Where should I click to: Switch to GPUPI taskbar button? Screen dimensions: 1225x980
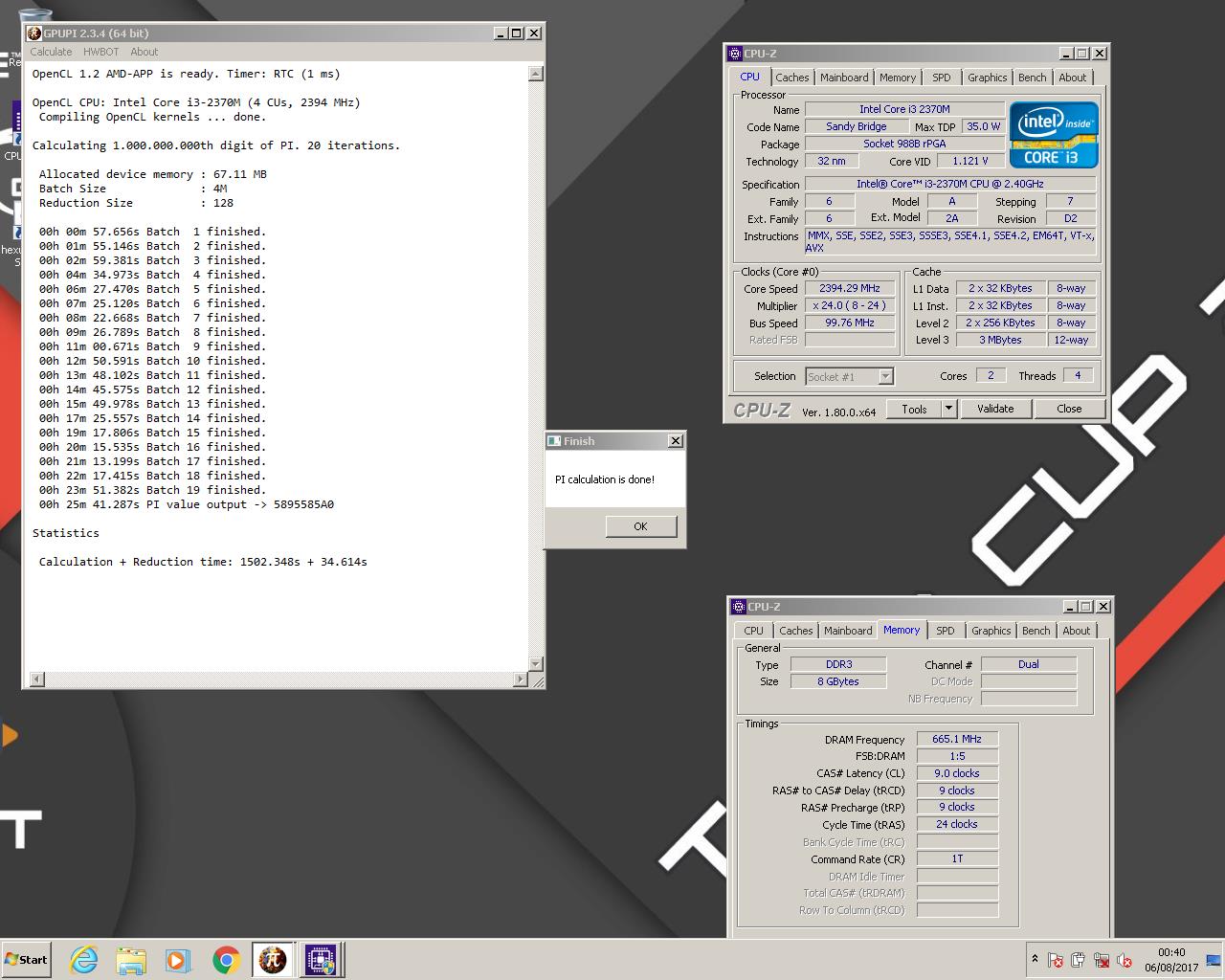(273, 960)
